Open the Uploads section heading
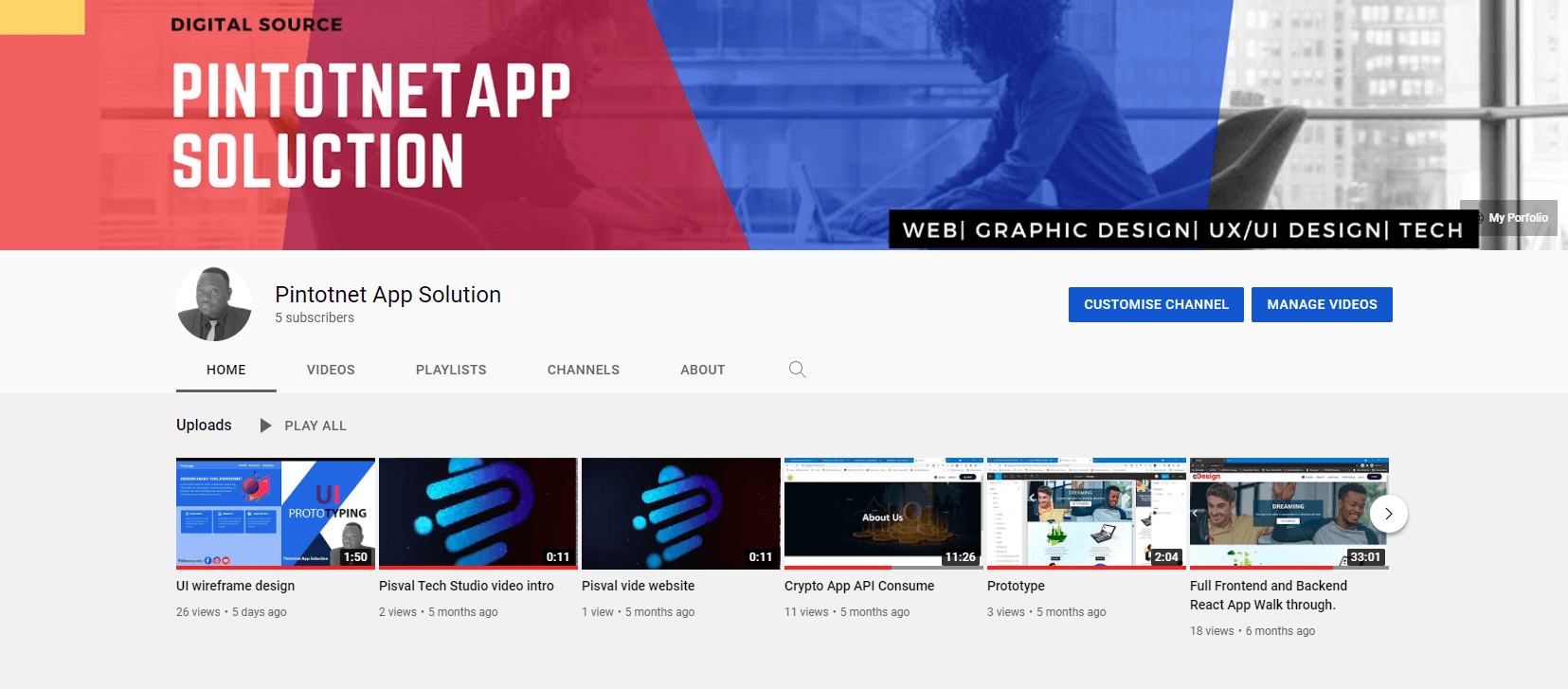Viewport: 1568px width, 689px height. coord(204,425)
